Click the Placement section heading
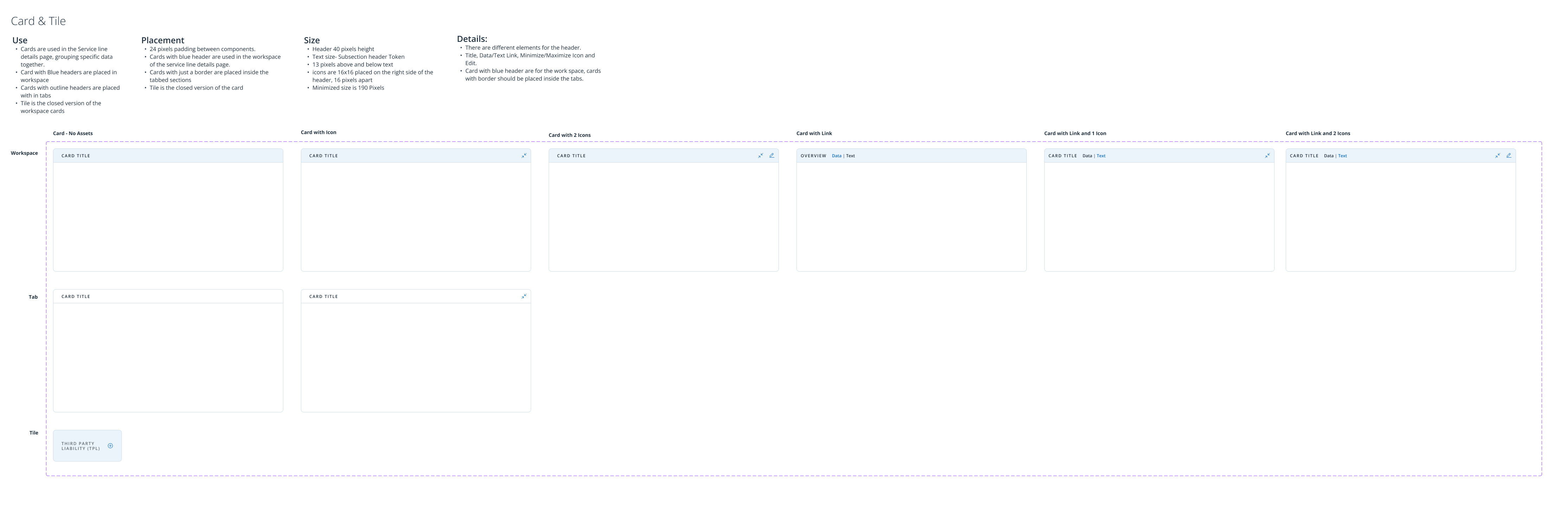 [x=162, y=40]
